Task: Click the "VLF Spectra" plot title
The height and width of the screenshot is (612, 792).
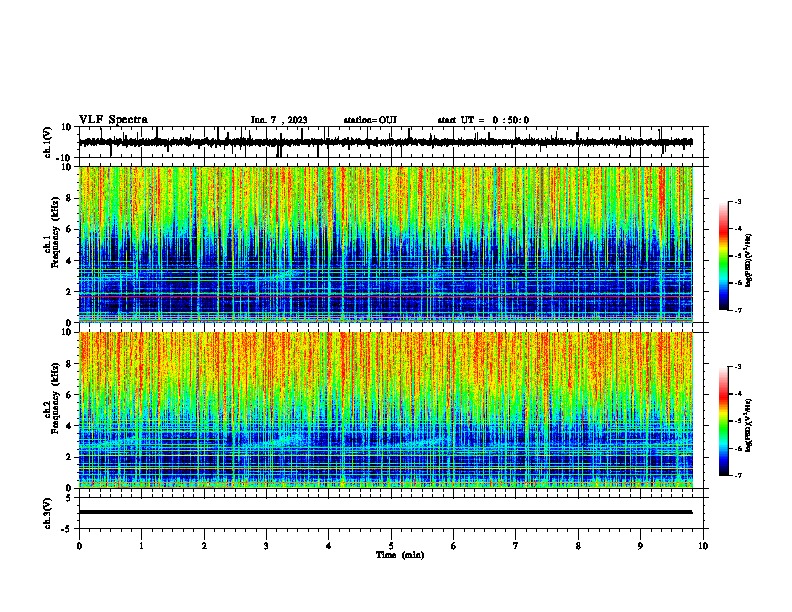Action: click(113, 120)
